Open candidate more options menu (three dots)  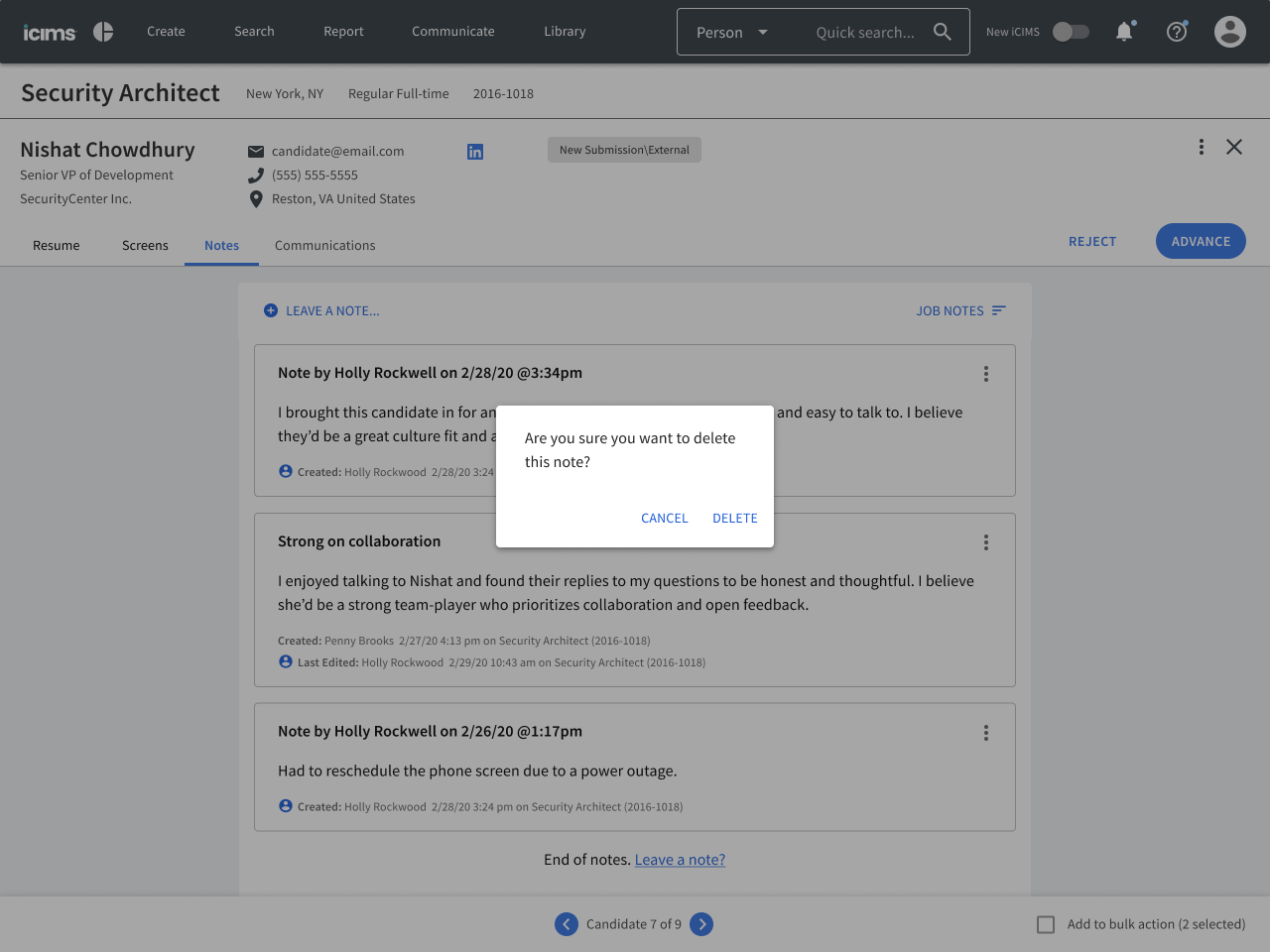pos(1202,147)
